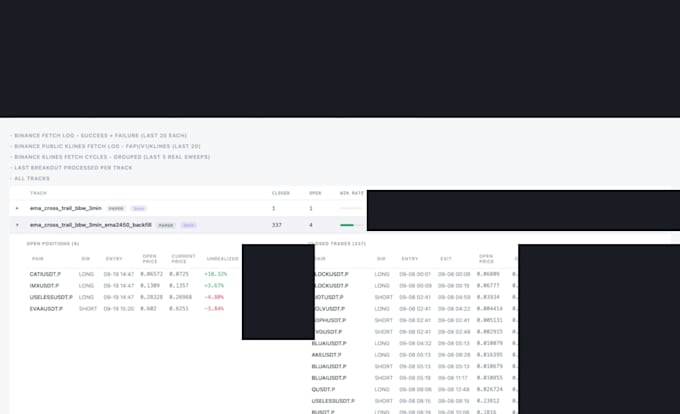Expand Binance Fetch Log success + failure section
Viewport: 680px width, 414px height.
(x=100, y=136)
